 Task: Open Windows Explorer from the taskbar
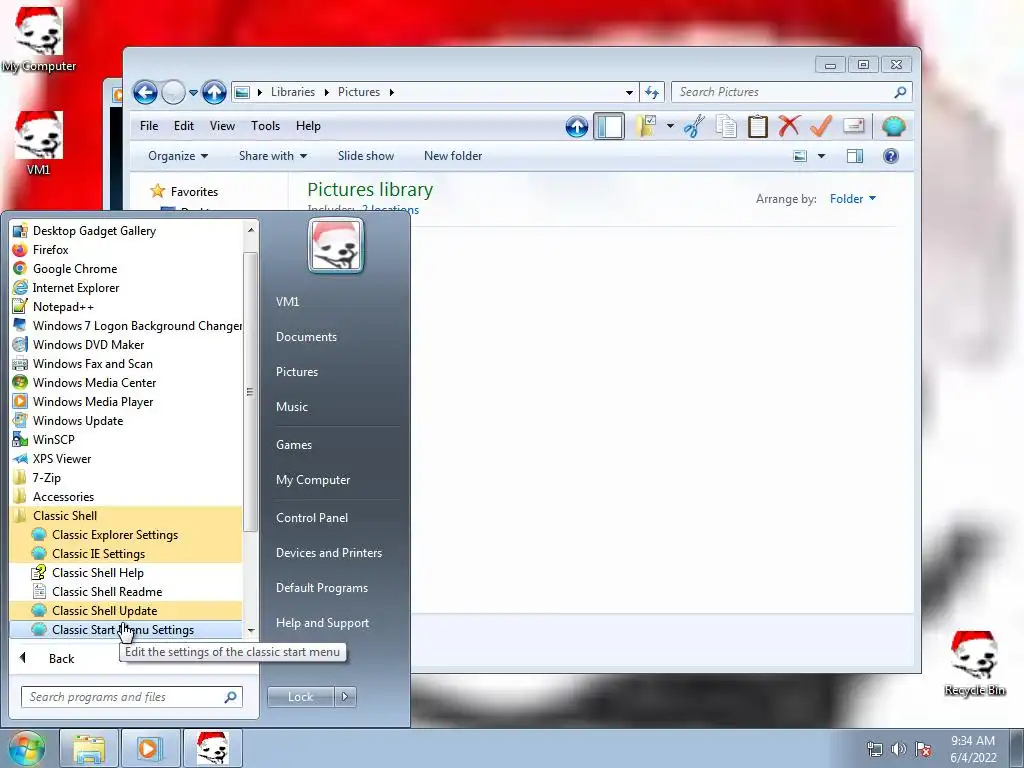pyautogui.click(x=89, y=749)
